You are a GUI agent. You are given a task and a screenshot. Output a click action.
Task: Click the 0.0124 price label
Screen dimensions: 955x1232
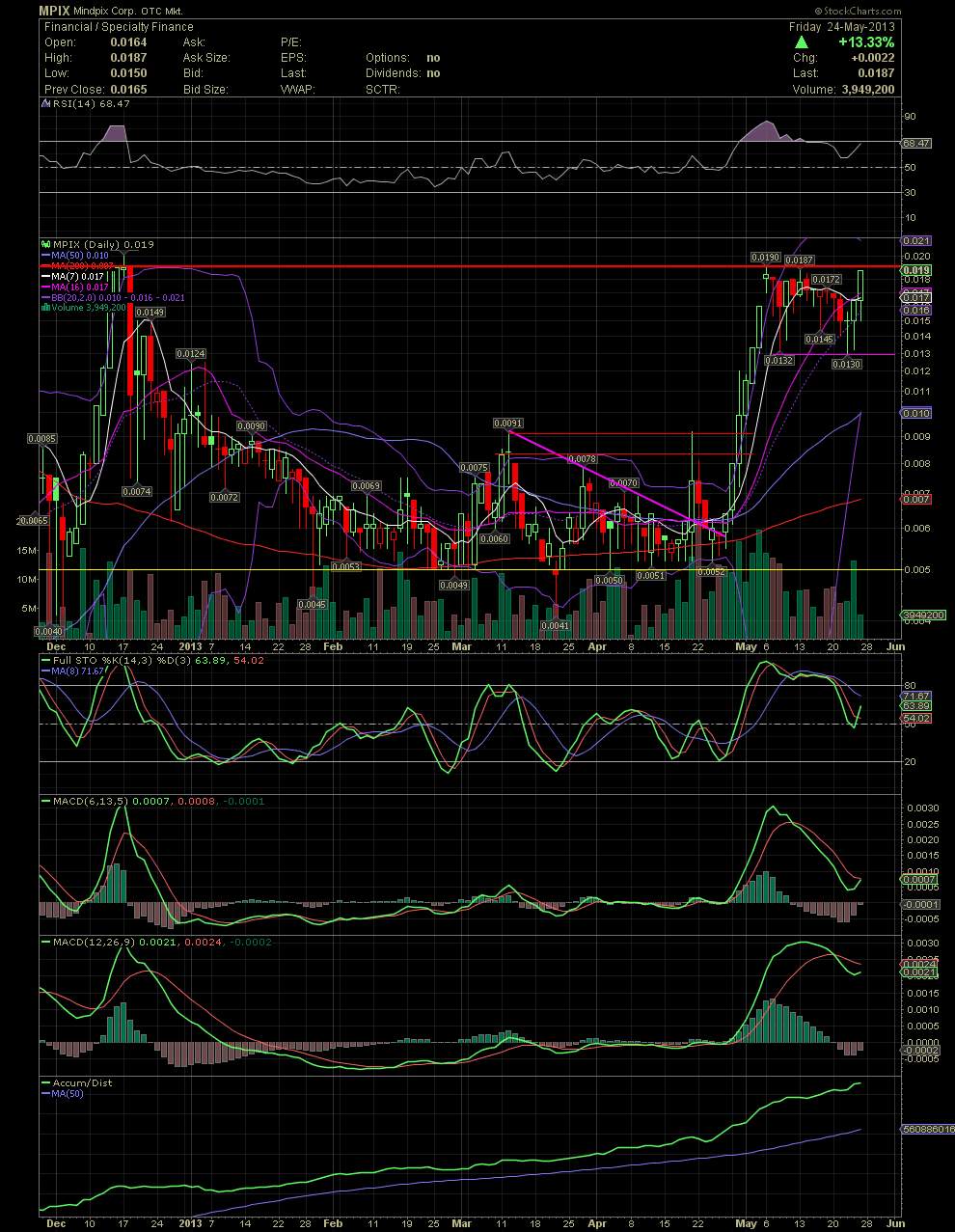(191, 354)
